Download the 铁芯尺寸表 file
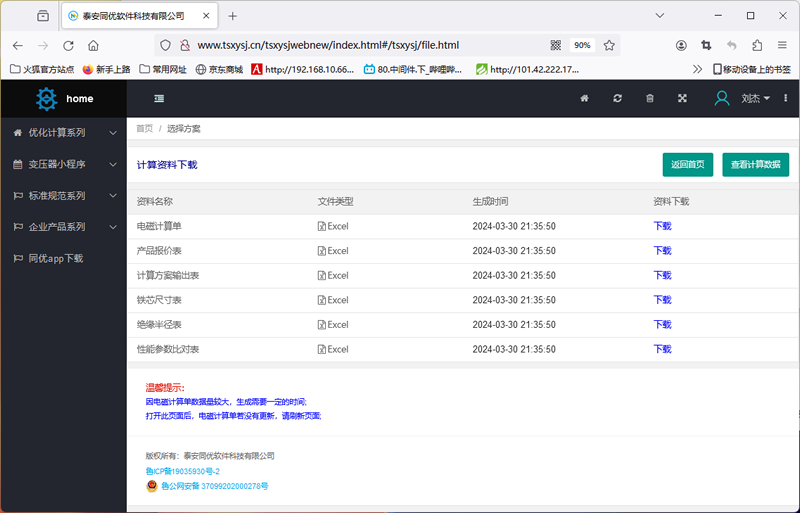The width and height of the screenshot is (800, 513). (662, 300)
